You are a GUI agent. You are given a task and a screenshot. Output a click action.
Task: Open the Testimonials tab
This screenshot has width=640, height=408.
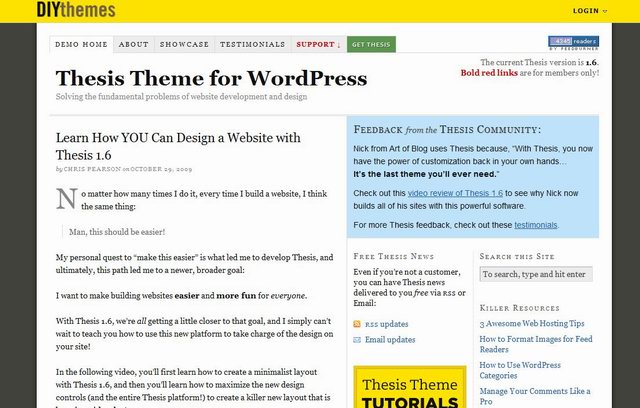(x=253, y=44)
